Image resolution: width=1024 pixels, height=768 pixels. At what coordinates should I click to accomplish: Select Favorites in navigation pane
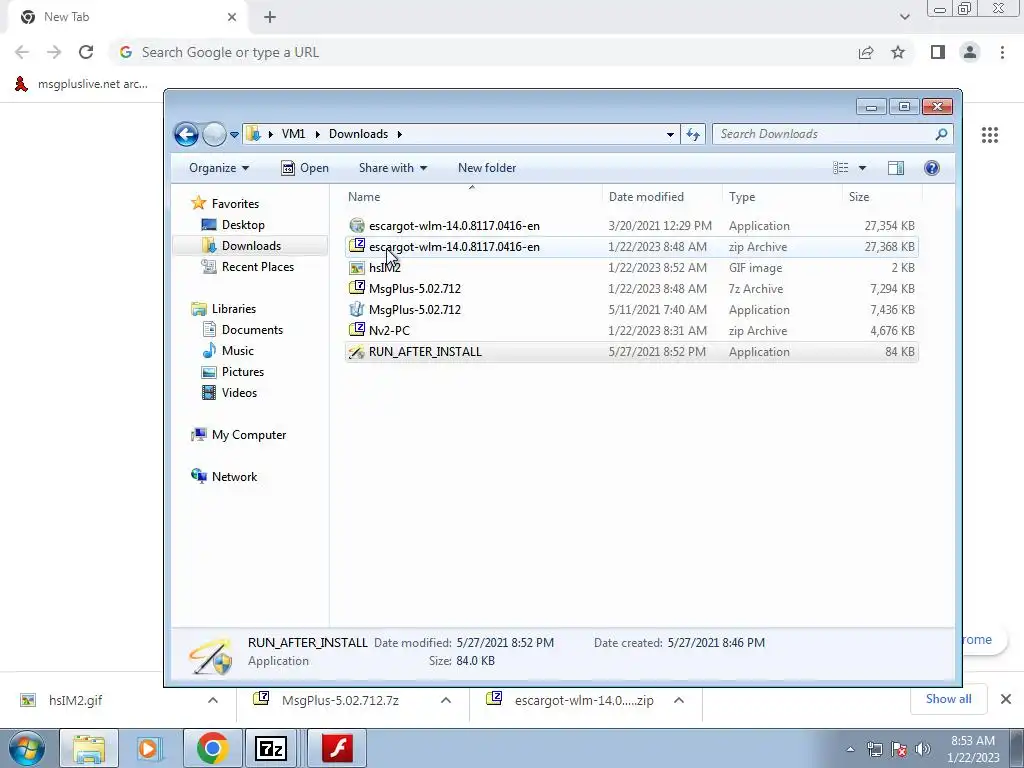click(x=235, y=204)
